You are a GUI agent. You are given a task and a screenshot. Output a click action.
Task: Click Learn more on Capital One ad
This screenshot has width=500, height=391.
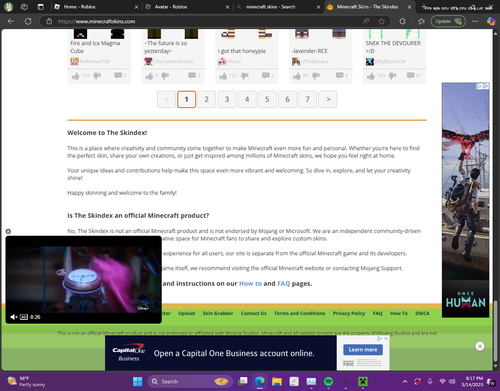[363, 350]
